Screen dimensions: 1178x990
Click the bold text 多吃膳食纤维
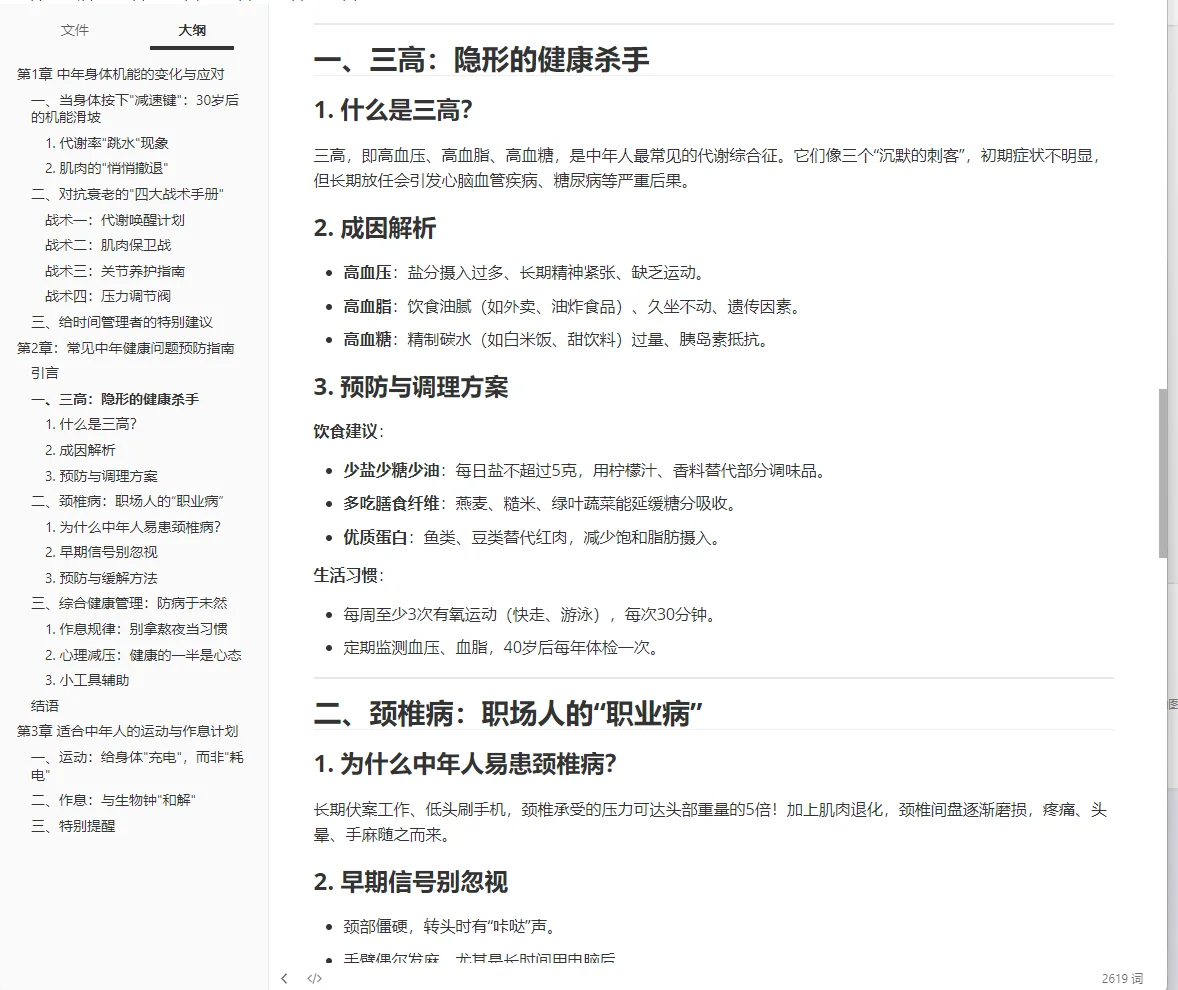(x=391, y=503)
